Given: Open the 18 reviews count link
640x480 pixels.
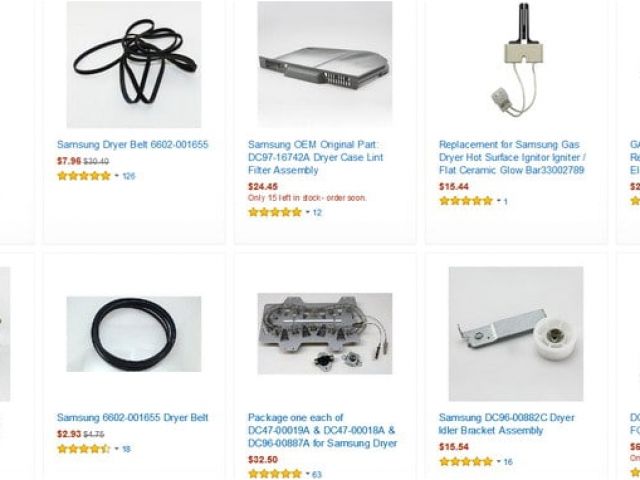Looking at the screenshot, I should (127, 449).
